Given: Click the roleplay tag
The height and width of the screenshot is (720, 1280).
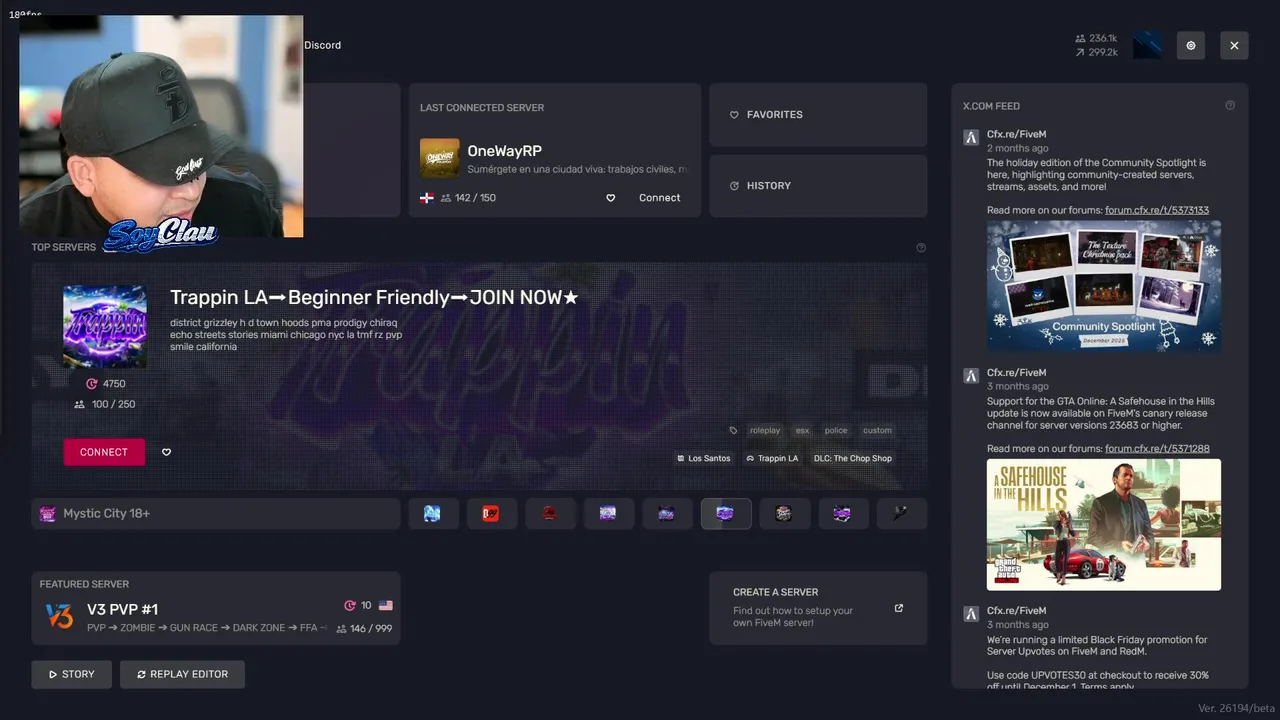Looking at the screenshot, I should (x=765, y=431).
